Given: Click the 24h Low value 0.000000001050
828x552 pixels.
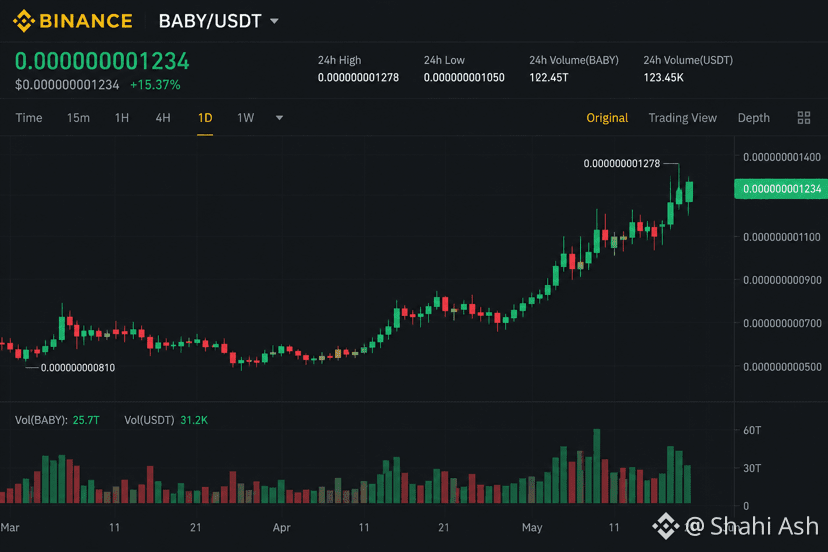Looking at the screenshot, I should point(464,78).
